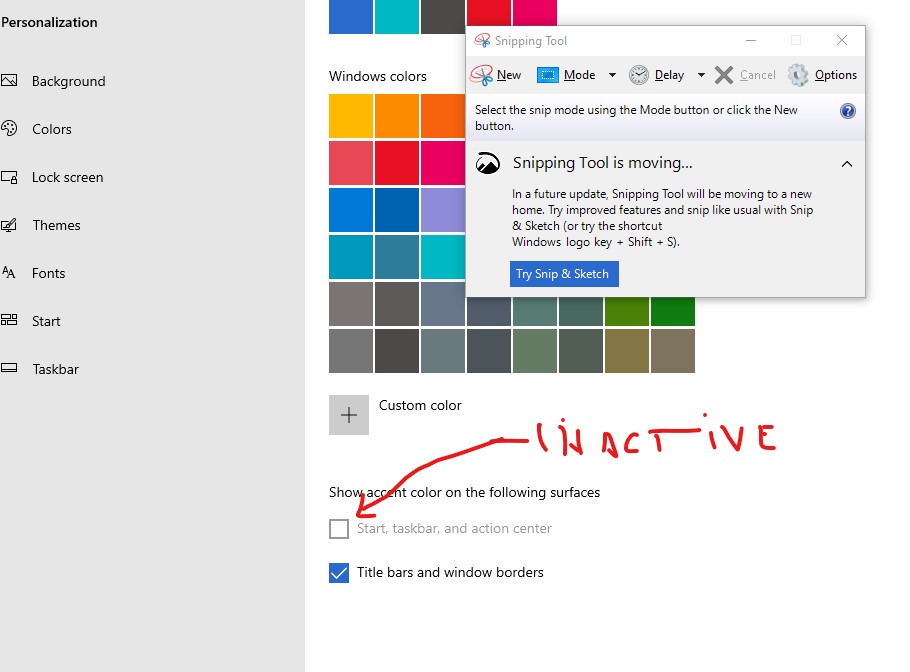The image size is (910, 672).
Task: Pick the yellow swatch in Windows colors
Action: click(x=351, y=116)
